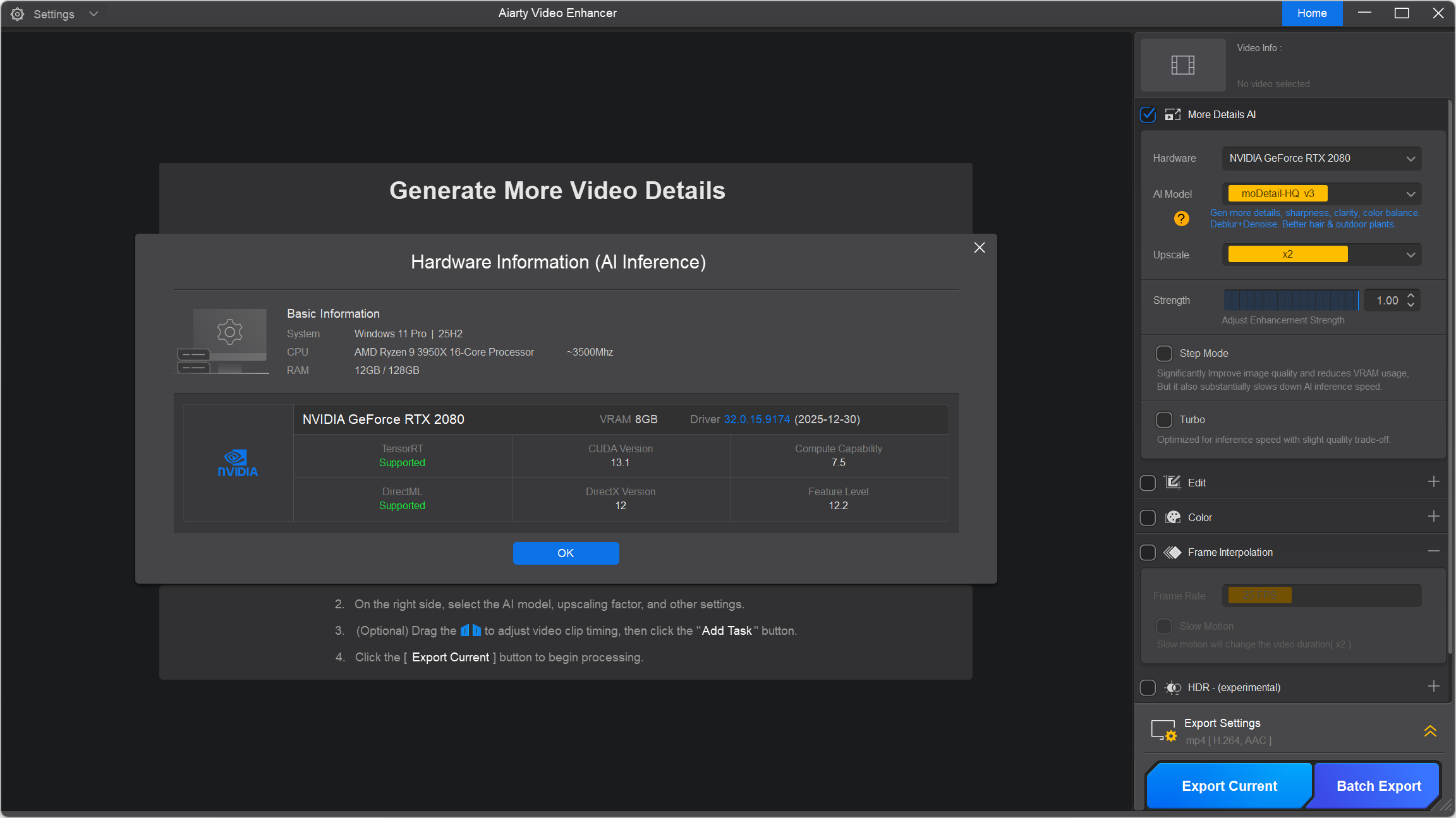The width and height of the screenshot is (1456, 818).
Task: Click the More Details AI upscale icon
Action: (x=1173, y=114)
